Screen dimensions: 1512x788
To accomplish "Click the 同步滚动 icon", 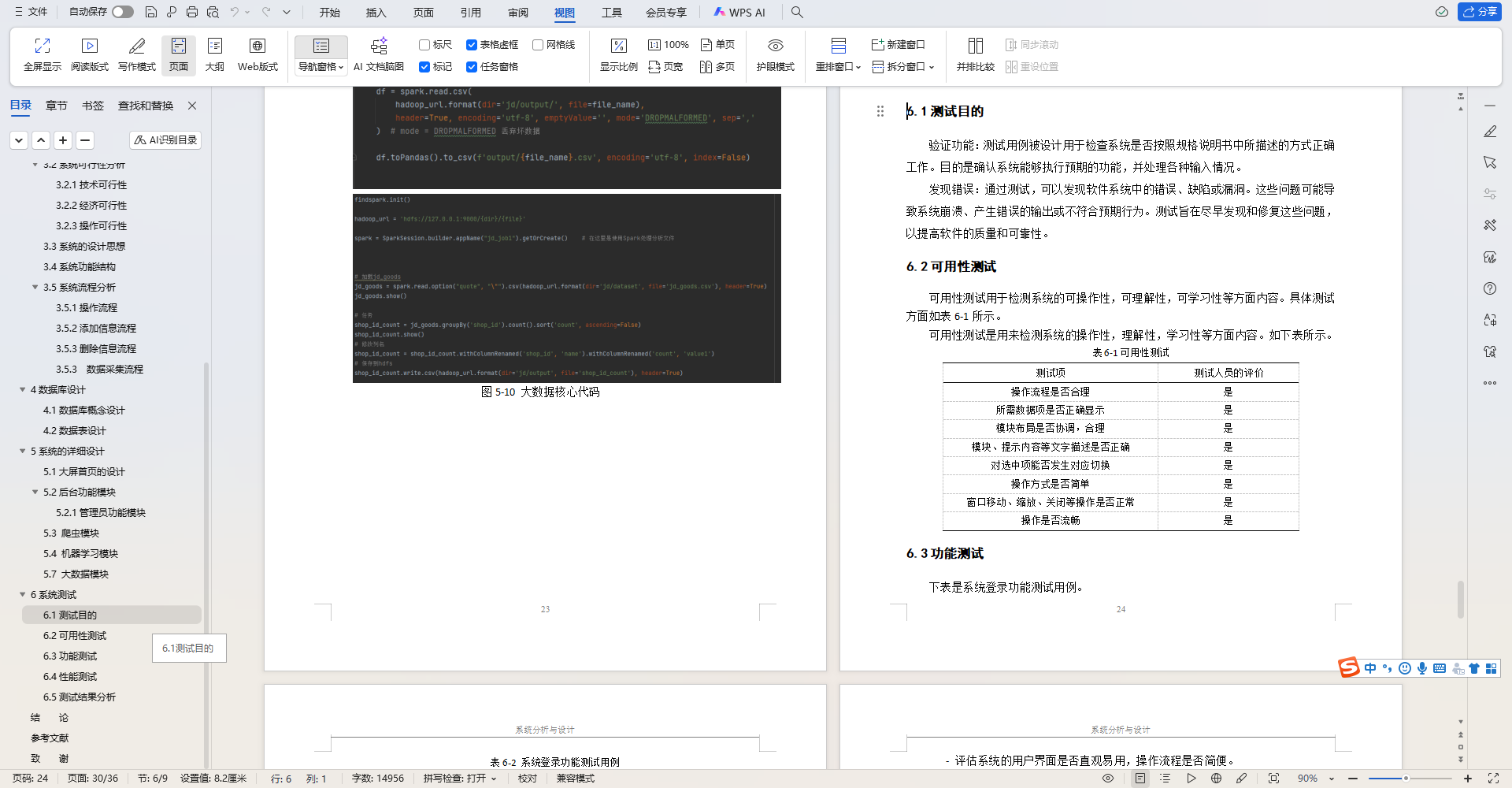I will (x=1032, y=45).
